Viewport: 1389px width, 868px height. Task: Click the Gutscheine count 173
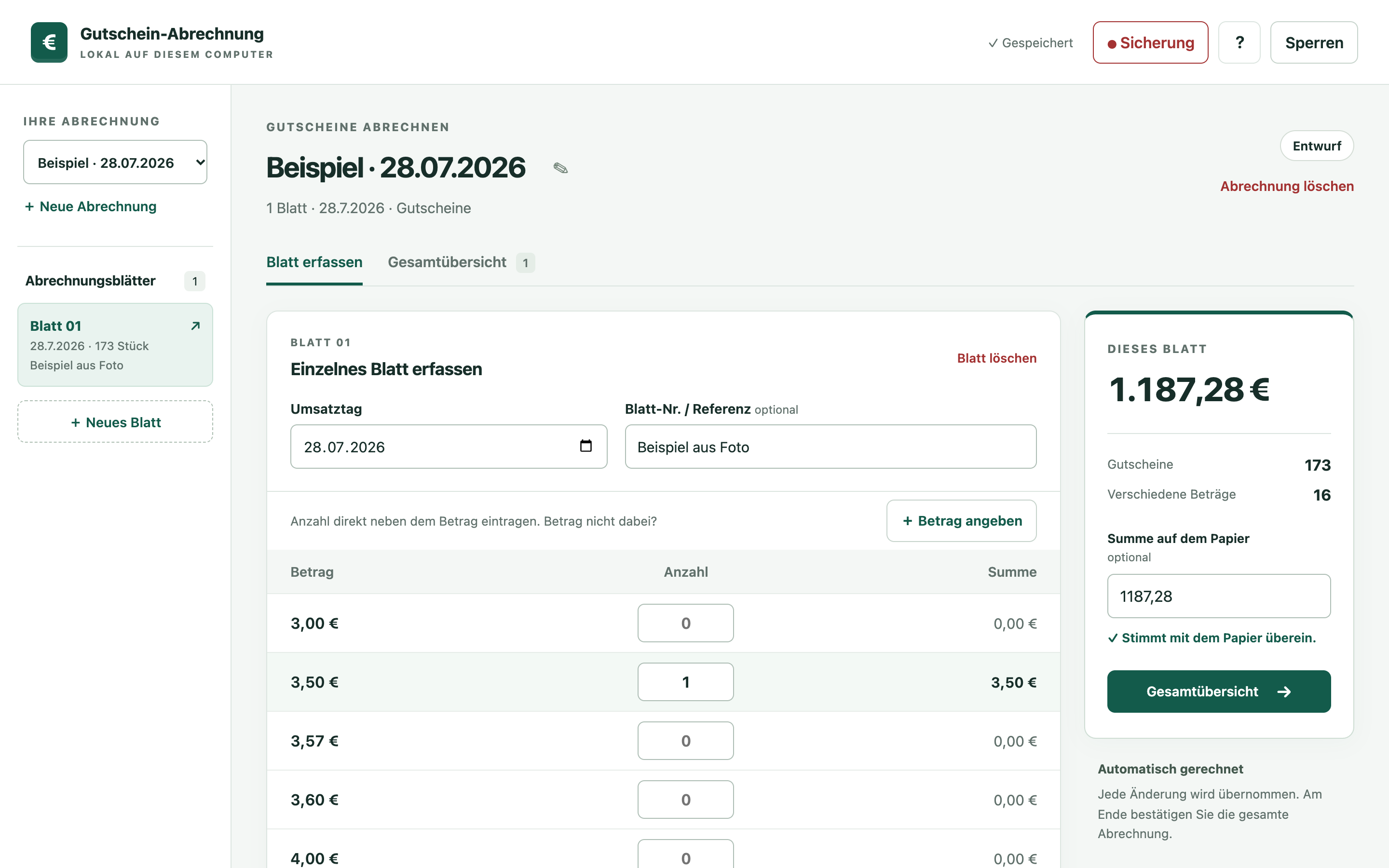1317,465
